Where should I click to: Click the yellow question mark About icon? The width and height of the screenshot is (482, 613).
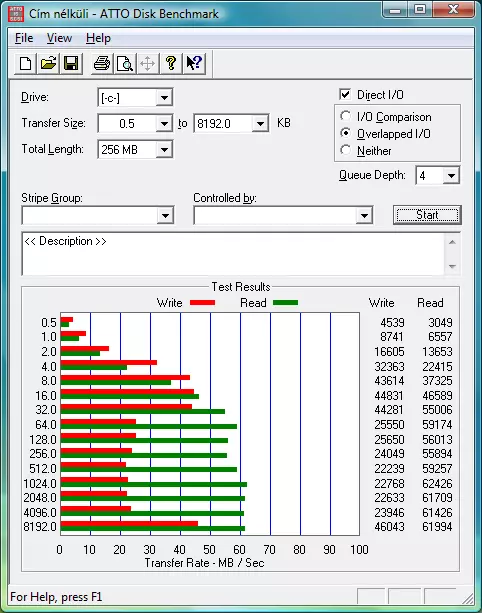pyautogui.click(x=170, y=63)
